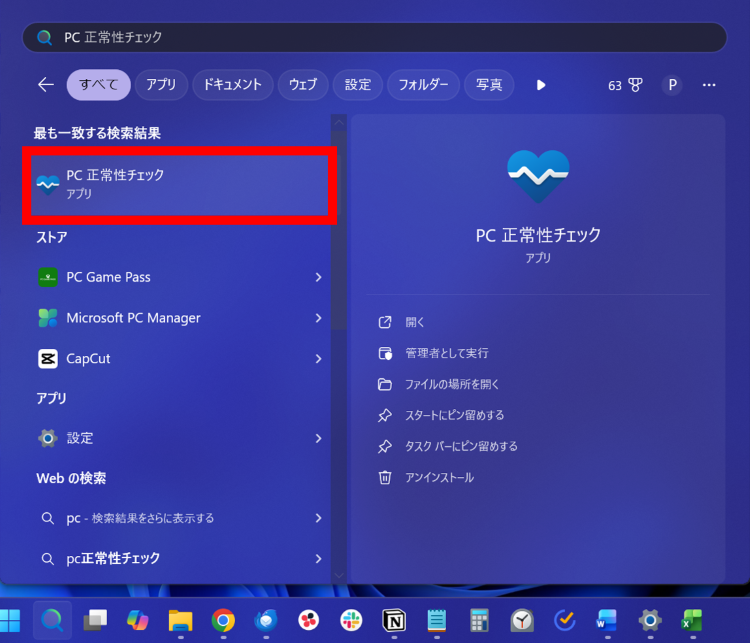This screenshot has width=750, height=643.
Task: Expand the Microsoft PC Manager chevron
Action: [x=318, y=318]
